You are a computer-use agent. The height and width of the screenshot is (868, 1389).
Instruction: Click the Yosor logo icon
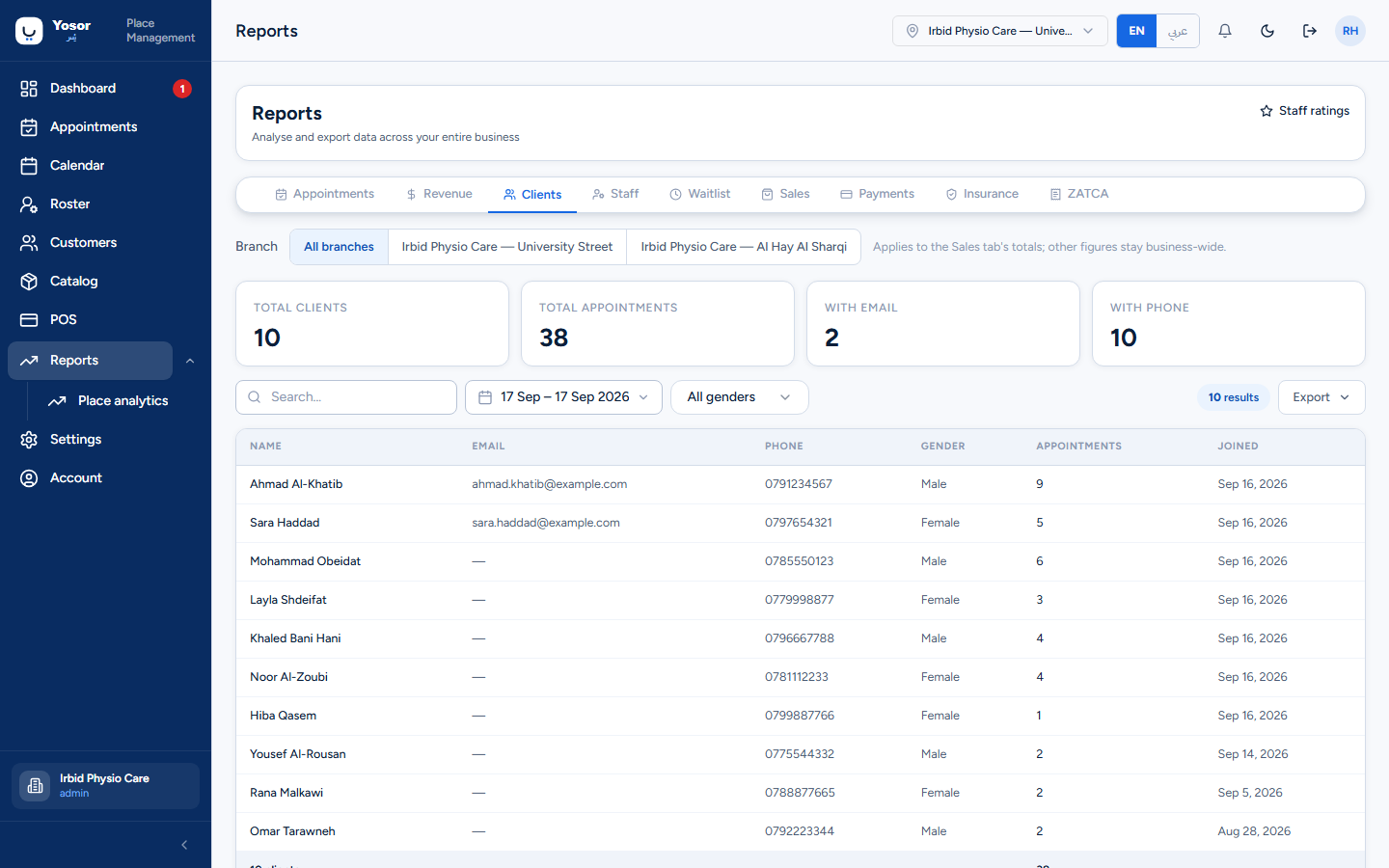click(29, 31)
